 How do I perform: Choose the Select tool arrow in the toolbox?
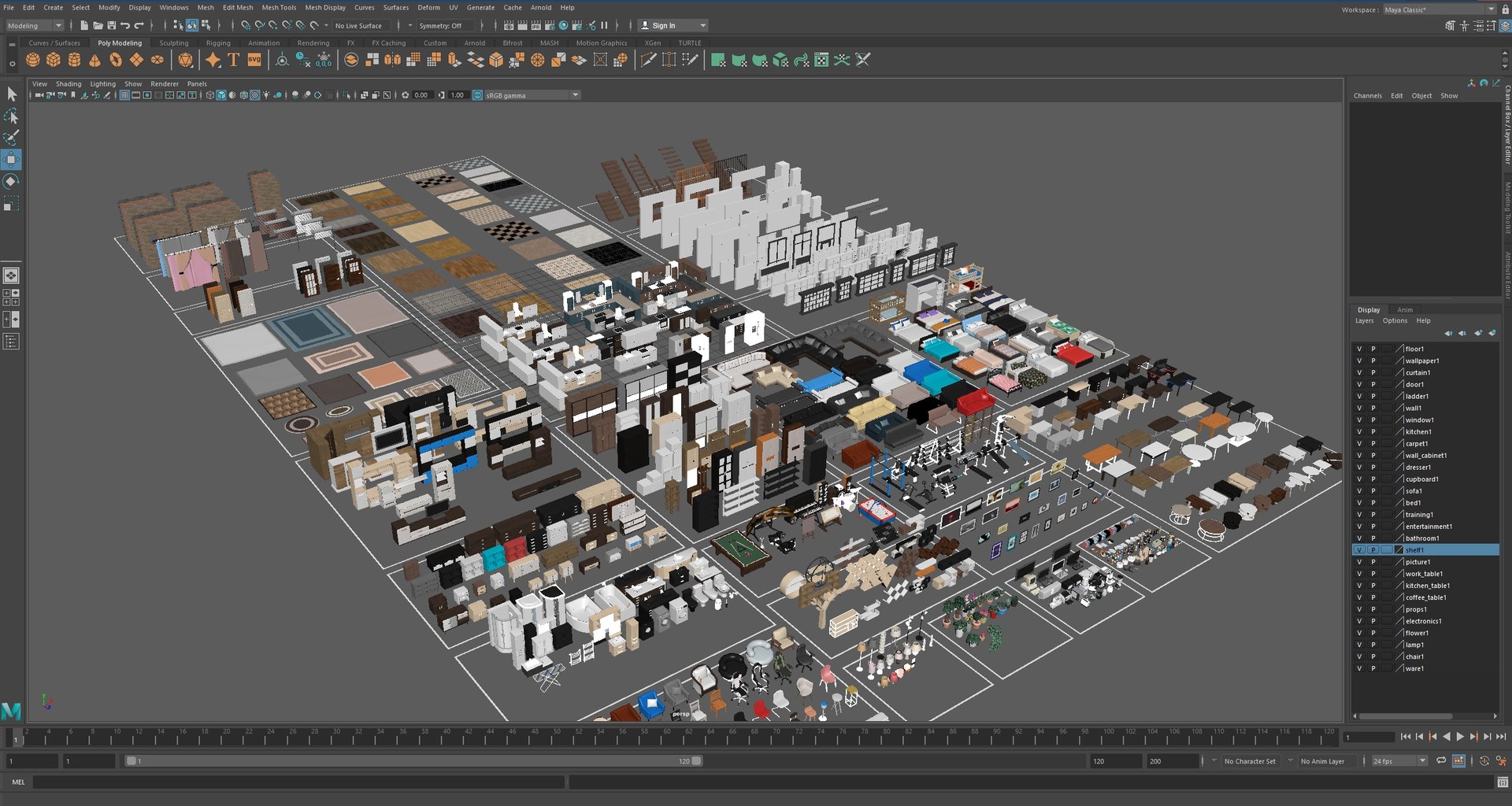click(11, 94)
